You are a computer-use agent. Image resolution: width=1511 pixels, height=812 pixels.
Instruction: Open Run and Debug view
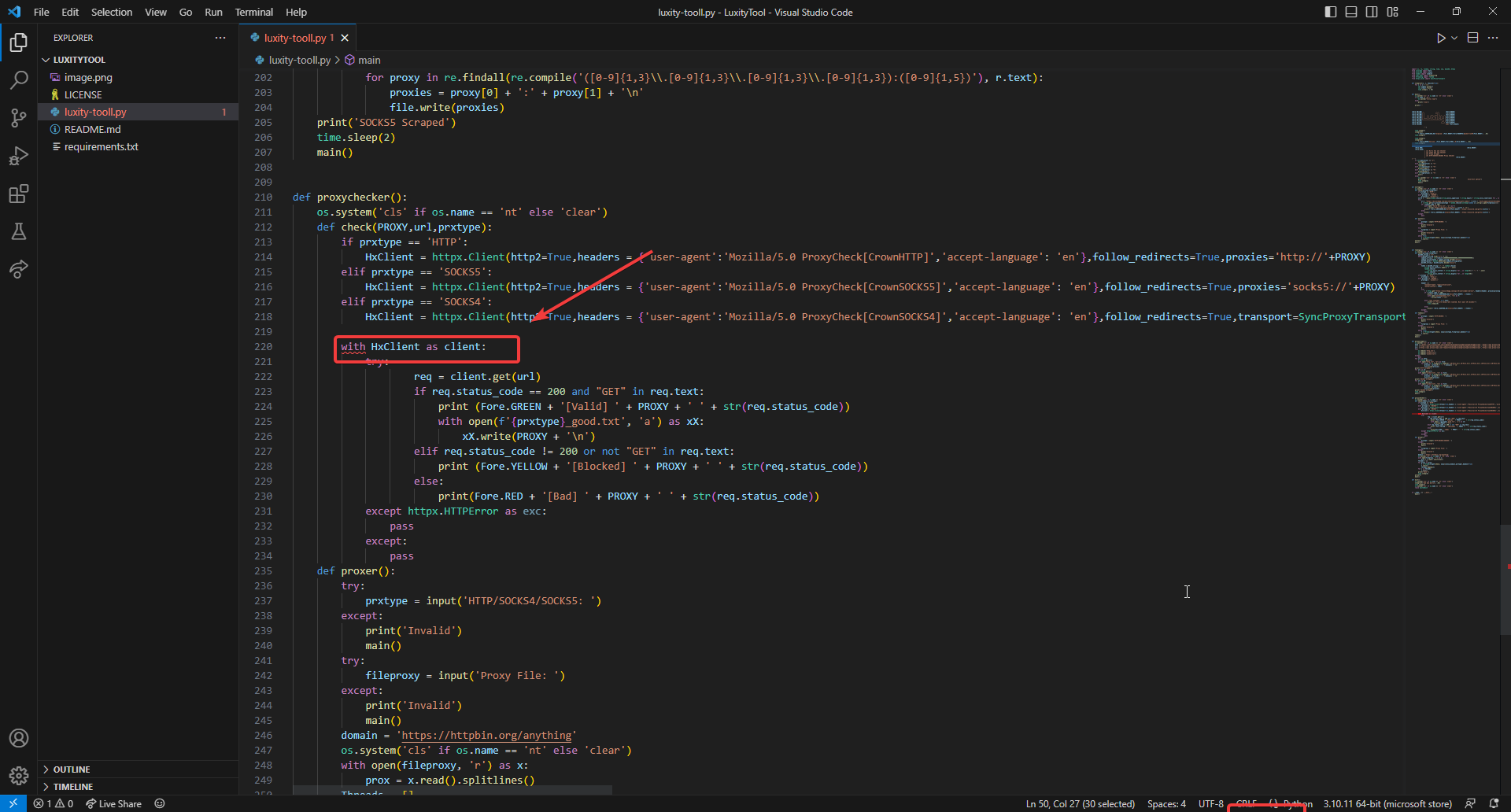[x=19, y=156]
